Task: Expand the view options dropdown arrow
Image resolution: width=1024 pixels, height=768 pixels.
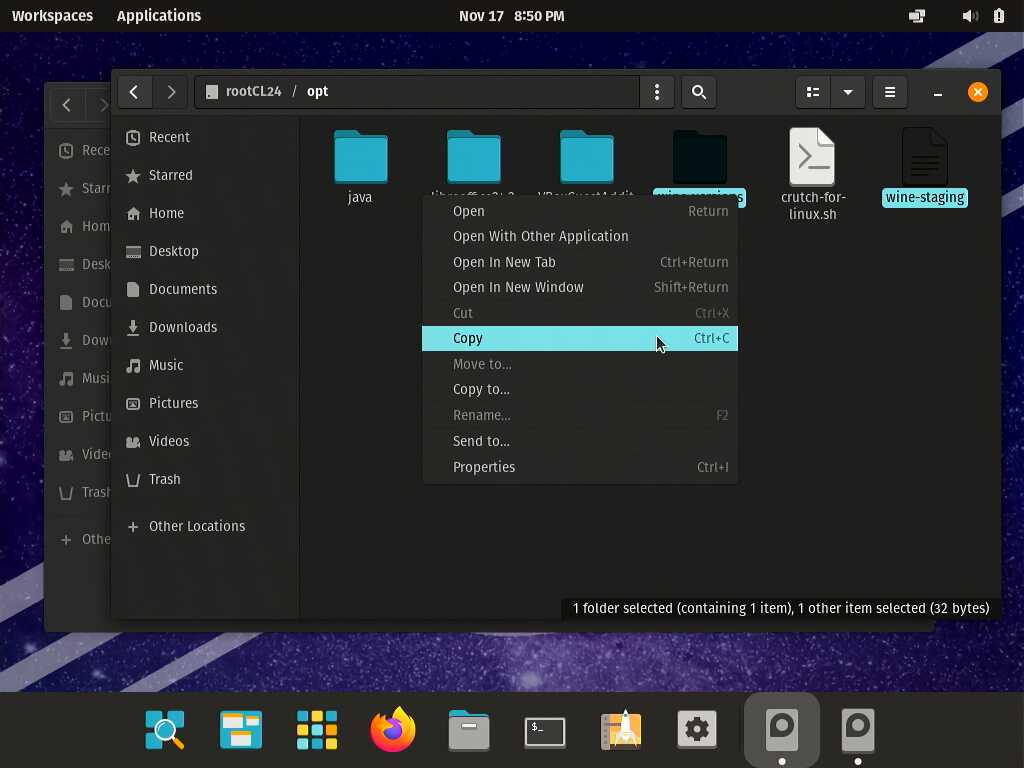Action: coord(848,92)
